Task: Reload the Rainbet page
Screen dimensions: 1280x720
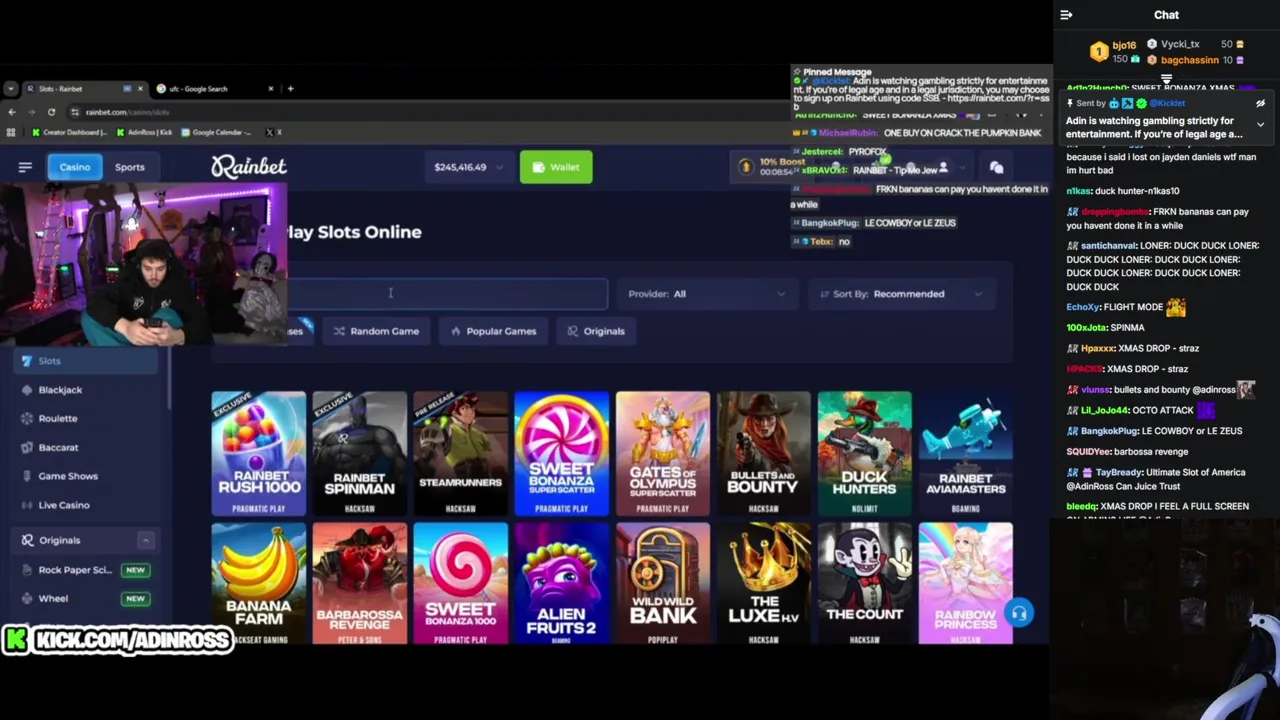Action: pos(51,112)
